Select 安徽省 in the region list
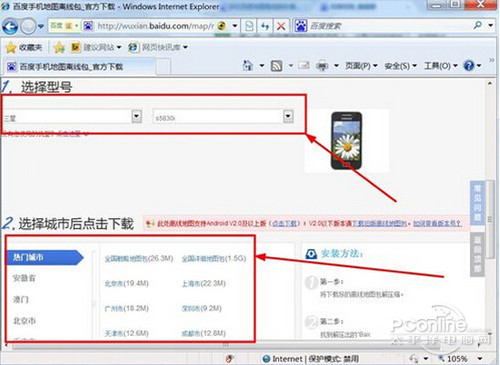Image resolution: width=500 pixels, height=365 pixels. click(x=24, y=278)
